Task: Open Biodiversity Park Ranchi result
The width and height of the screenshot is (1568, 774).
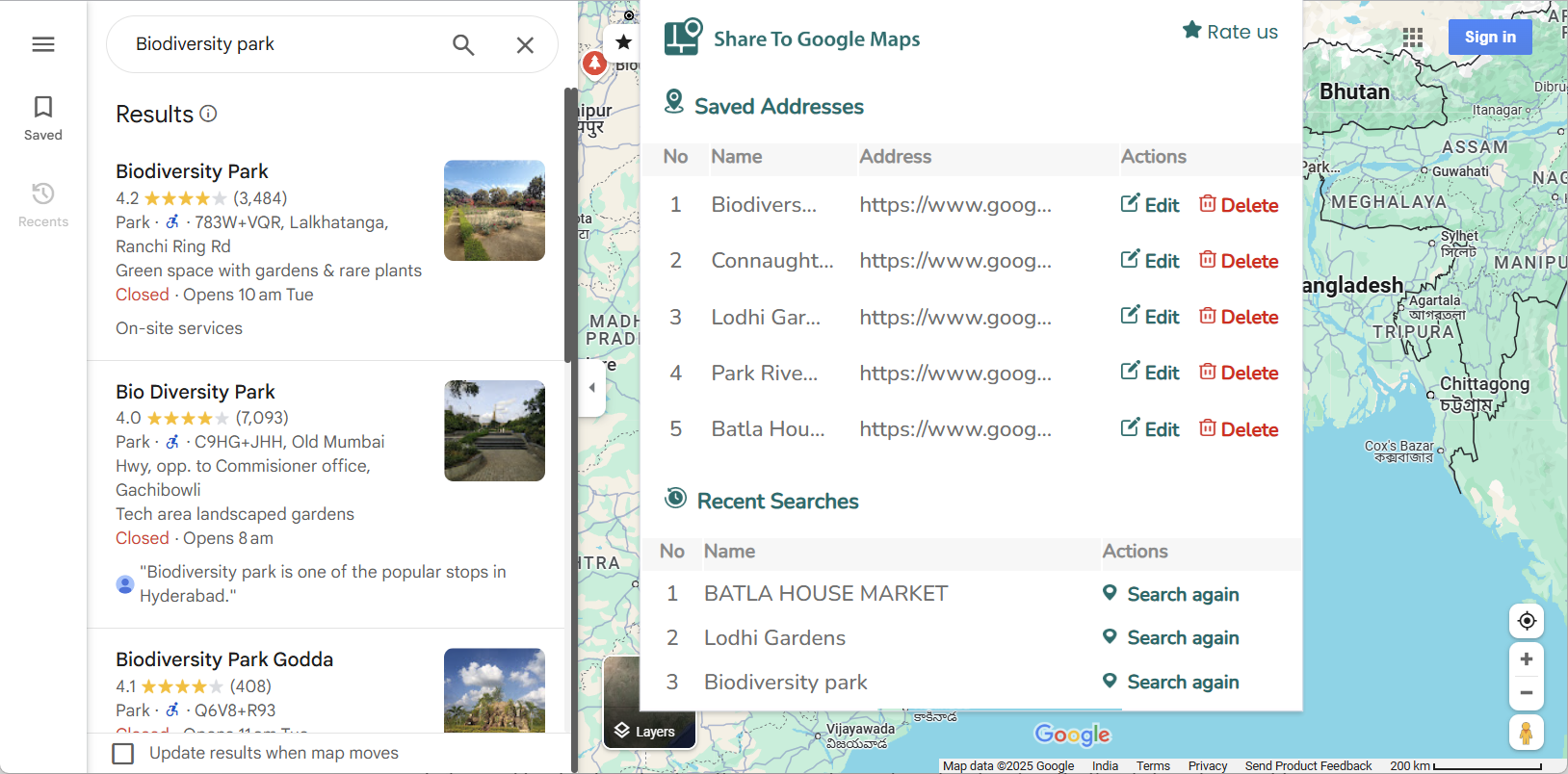Action: click(192, 171)
